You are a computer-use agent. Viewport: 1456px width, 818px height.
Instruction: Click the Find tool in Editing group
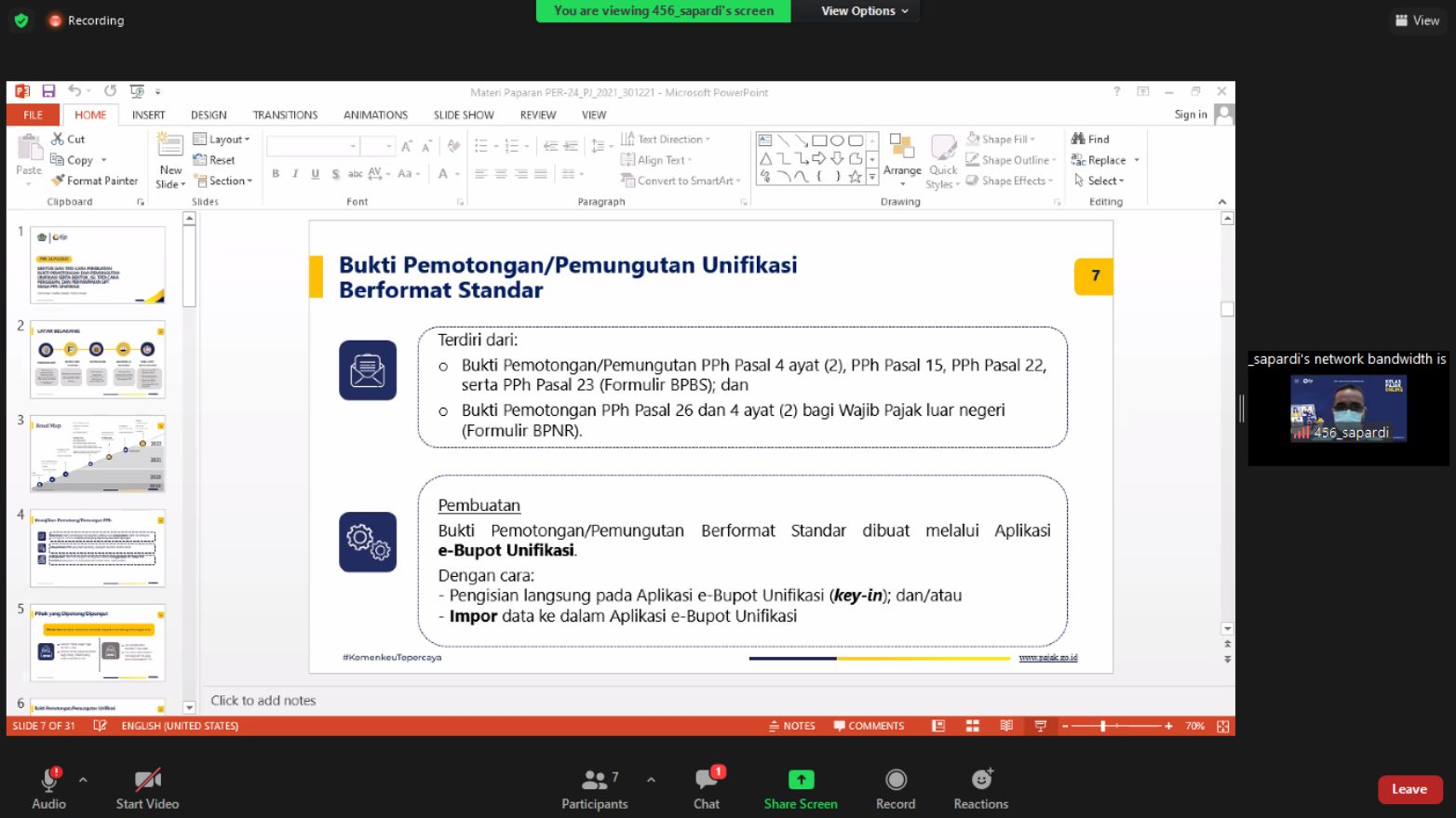[1090, 139]
